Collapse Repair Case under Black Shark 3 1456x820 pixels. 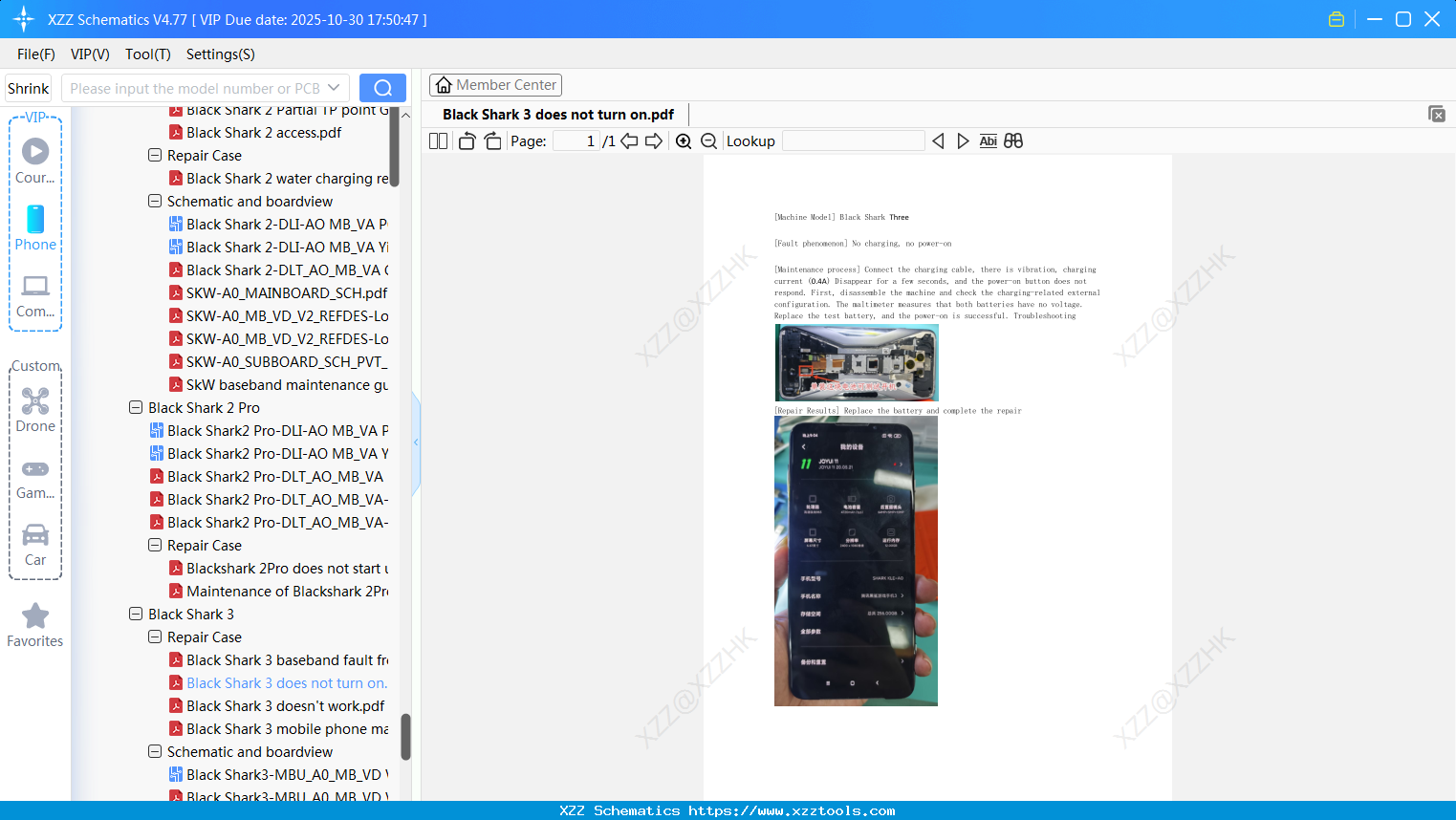155,637
